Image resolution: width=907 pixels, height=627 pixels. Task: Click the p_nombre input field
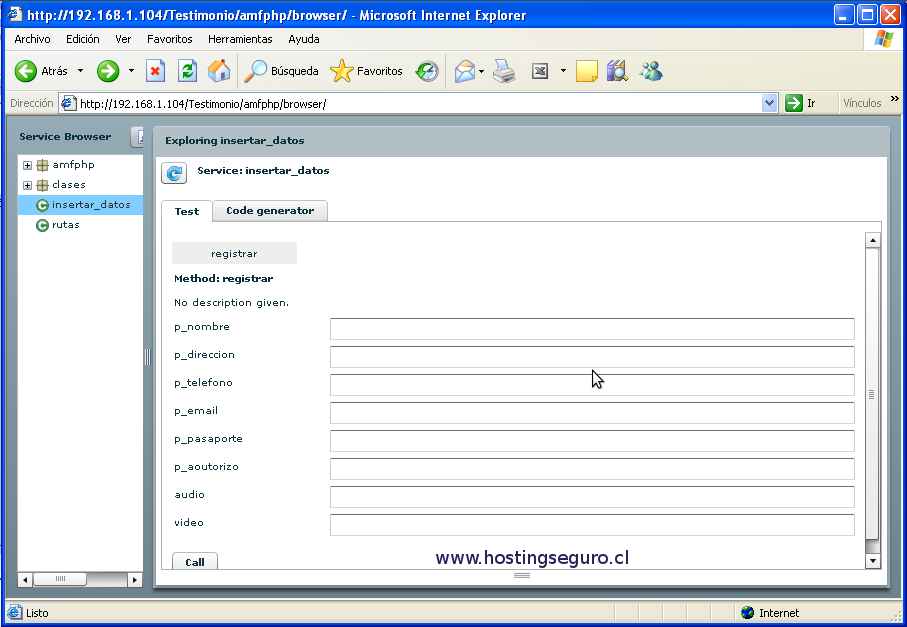(x=592, y=329)
